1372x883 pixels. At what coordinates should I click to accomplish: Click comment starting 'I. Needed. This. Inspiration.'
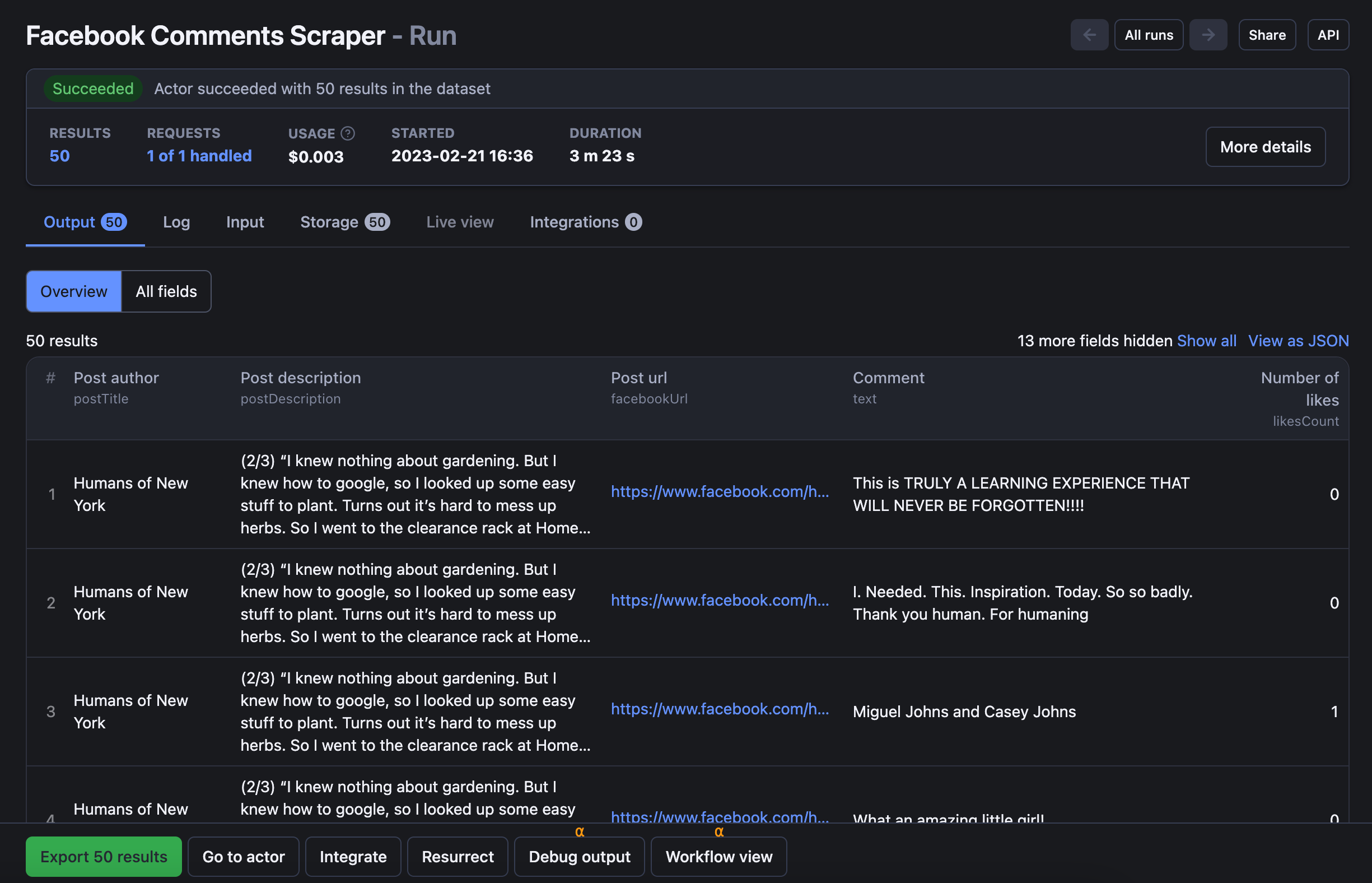tap(1023, 603)
